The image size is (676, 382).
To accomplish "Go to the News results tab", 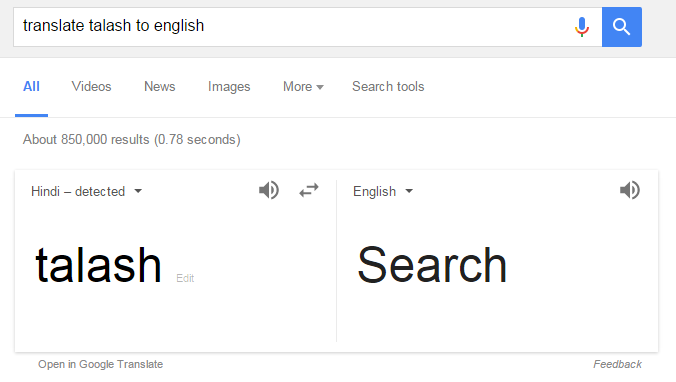I will point(160,87).
